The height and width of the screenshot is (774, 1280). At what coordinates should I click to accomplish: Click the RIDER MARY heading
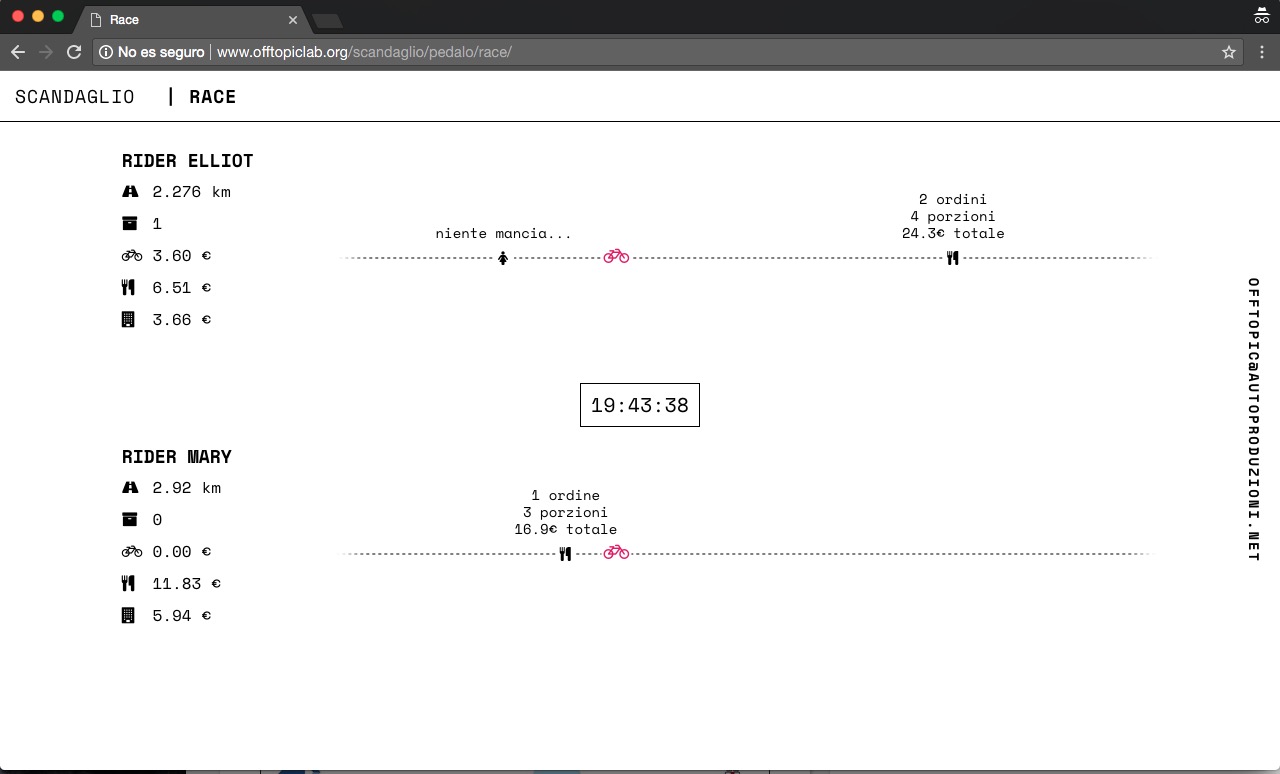pyautogui.click(x=177, y=457)
